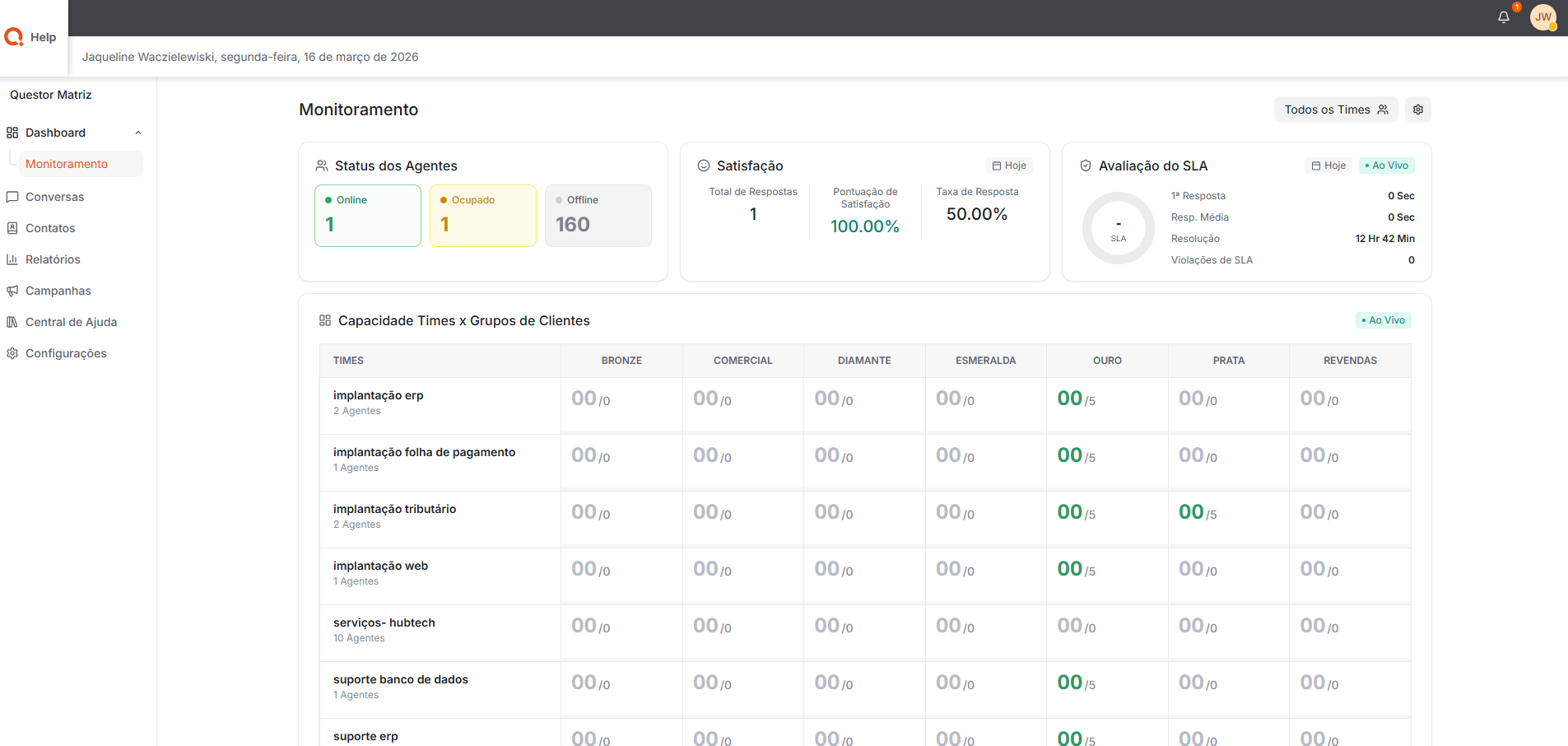Open Hoje filter in Satisfação card
This screenshot has height=746, width=1568.
(x=1008, y=166)
